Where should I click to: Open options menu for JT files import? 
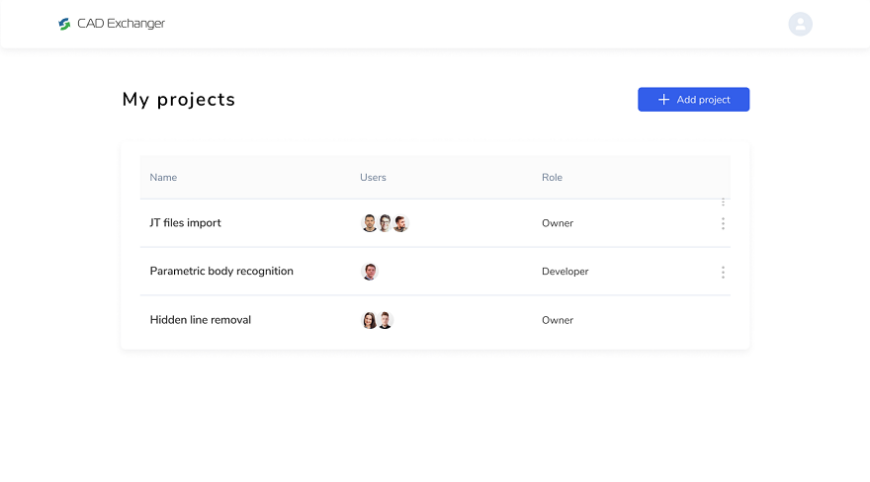723,223
